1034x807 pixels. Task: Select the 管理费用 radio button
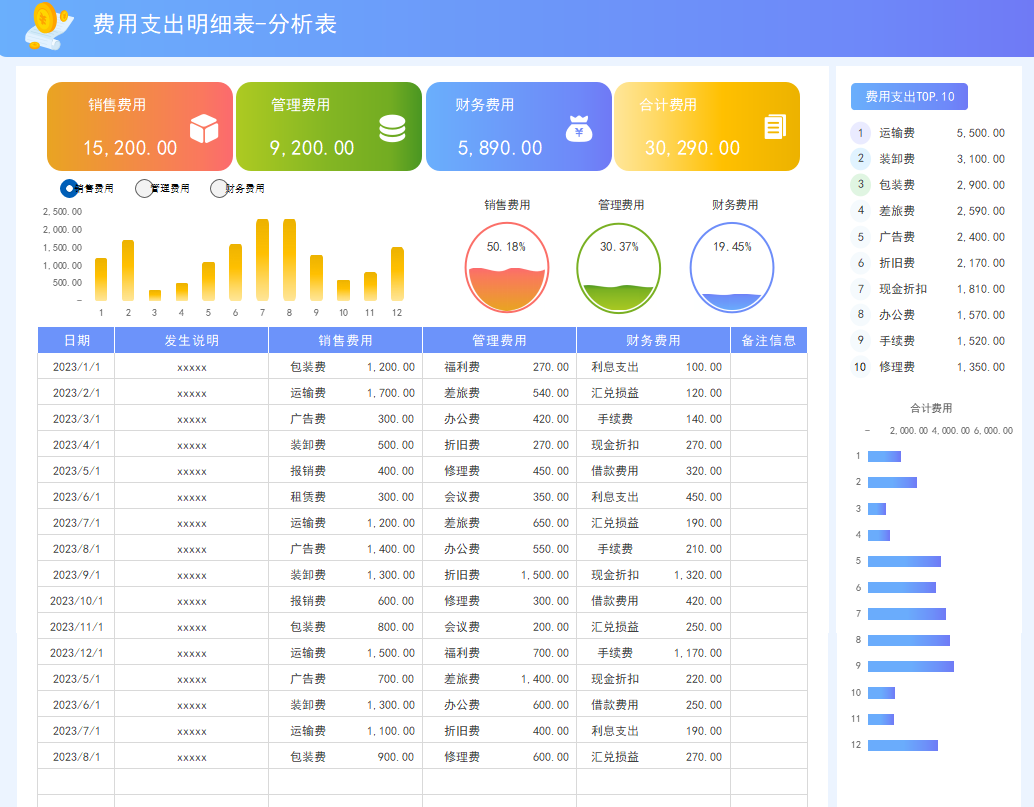point(143,187)
